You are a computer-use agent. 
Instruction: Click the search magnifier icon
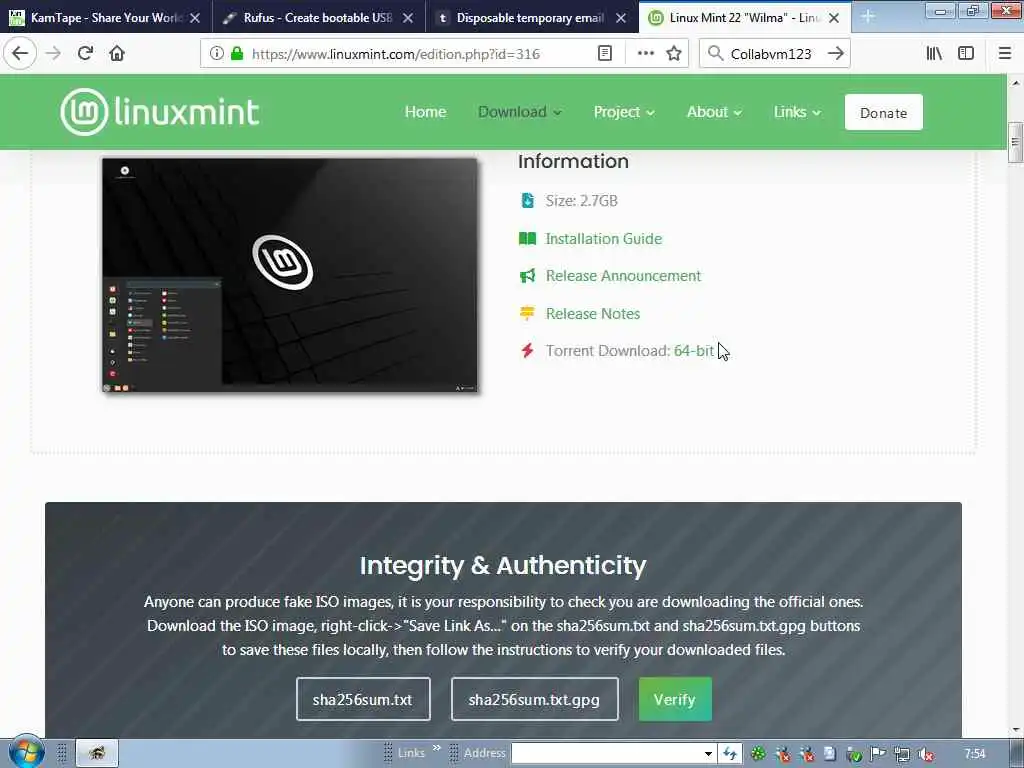point(716,54)
